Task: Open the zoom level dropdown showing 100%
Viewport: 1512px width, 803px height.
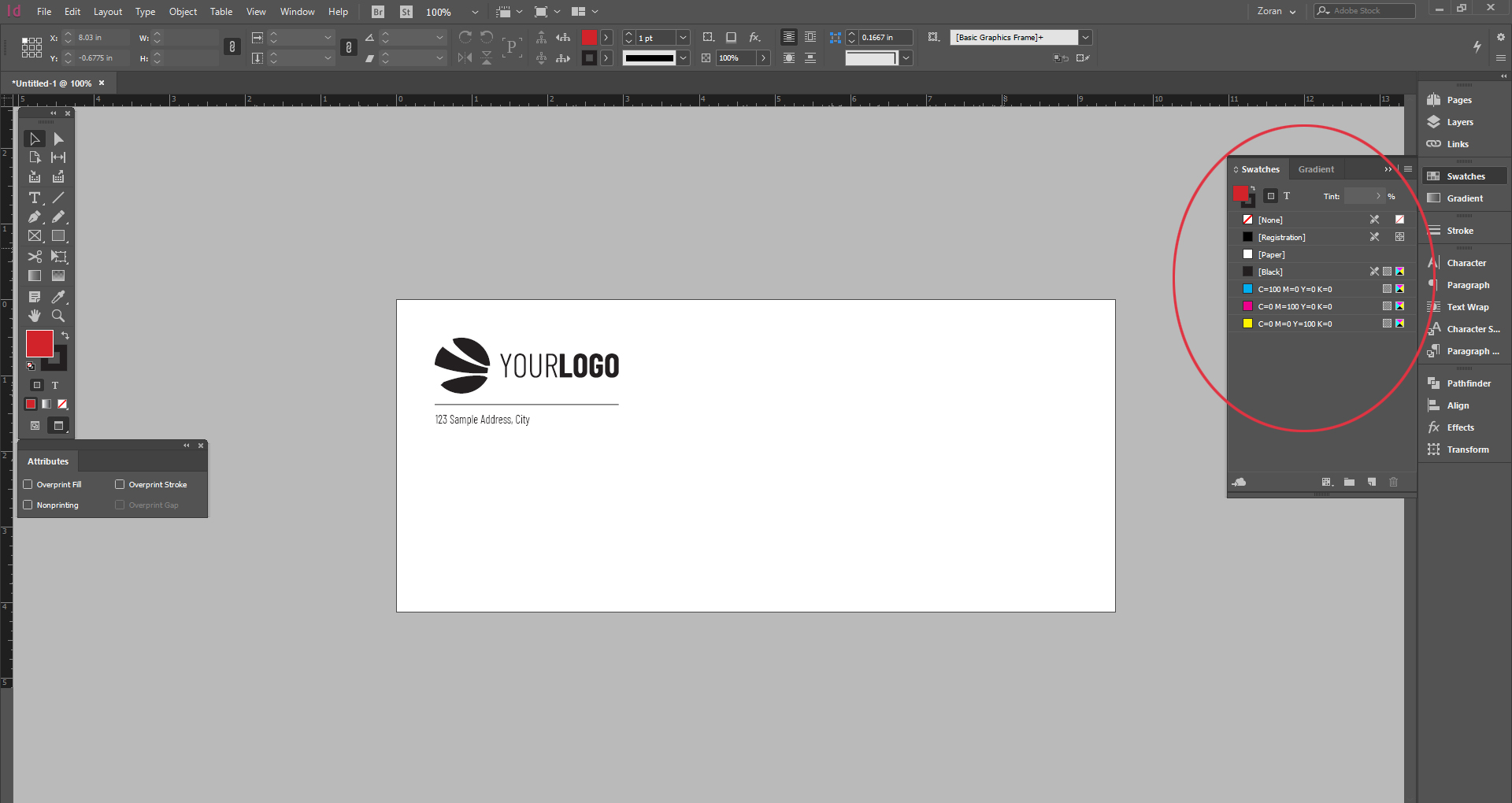Action: tap(475, 12)
